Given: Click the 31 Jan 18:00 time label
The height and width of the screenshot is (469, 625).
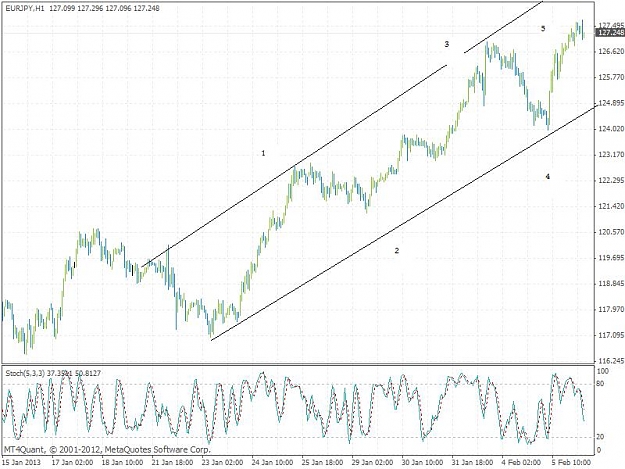Looking at the screenshot, I should (x=472, y=463).
